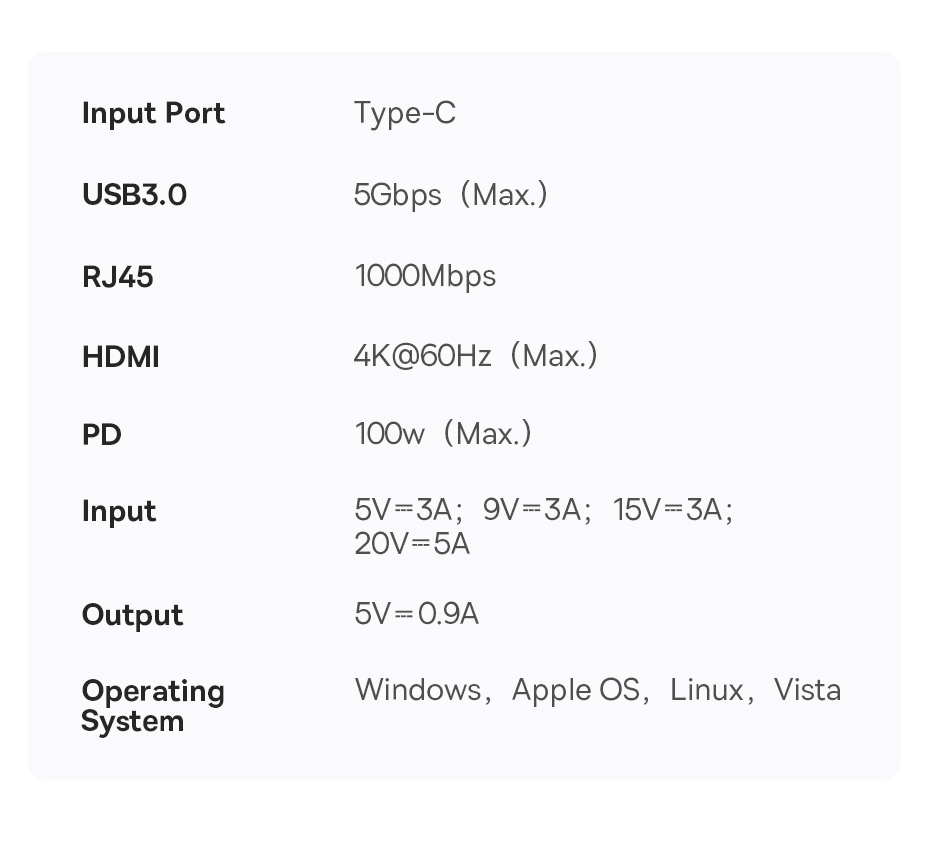Screen dimensions: 930x854
Task: Click the "Input Port" label
Action: [153, 114]
